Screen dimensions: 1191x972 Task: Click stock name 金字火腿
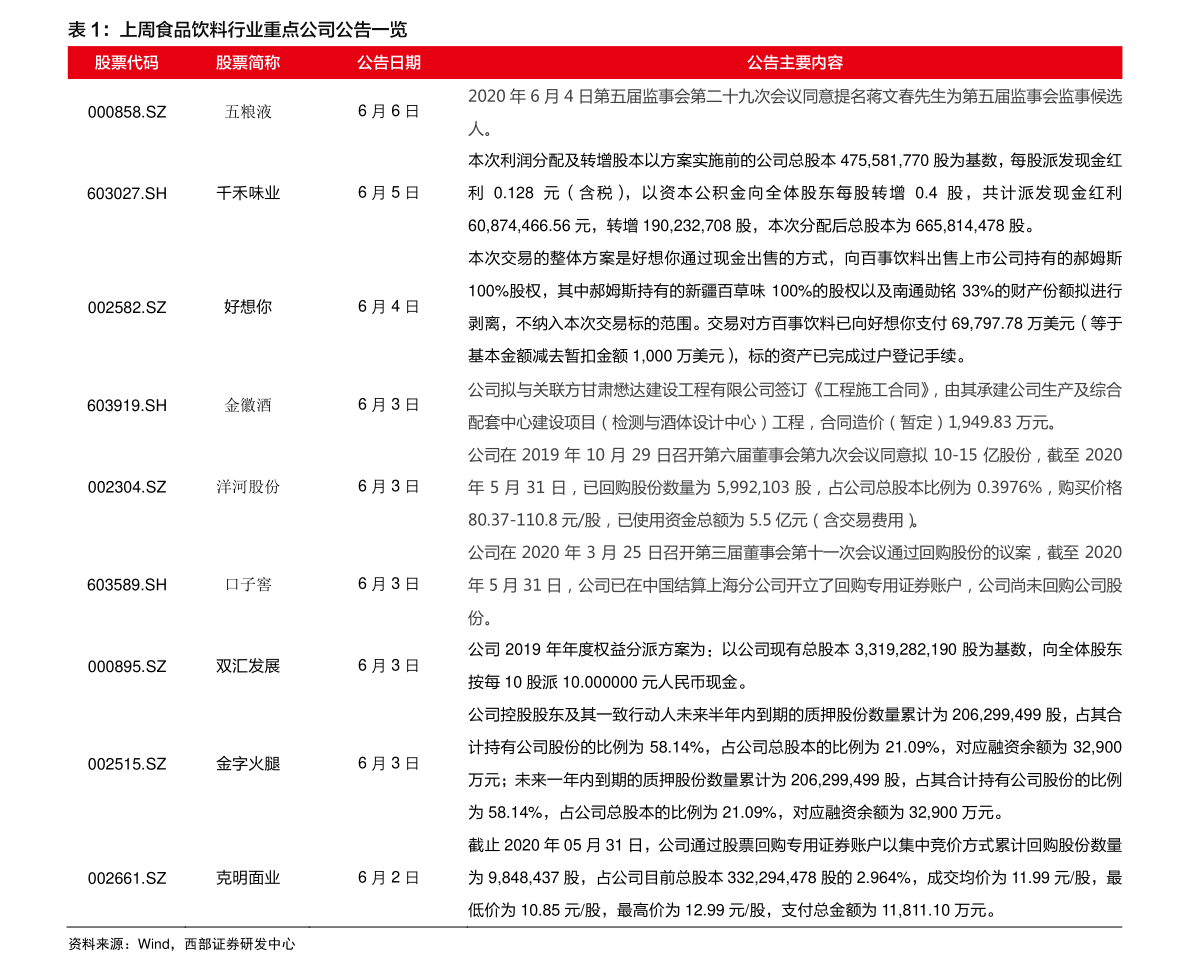[248, 764]
